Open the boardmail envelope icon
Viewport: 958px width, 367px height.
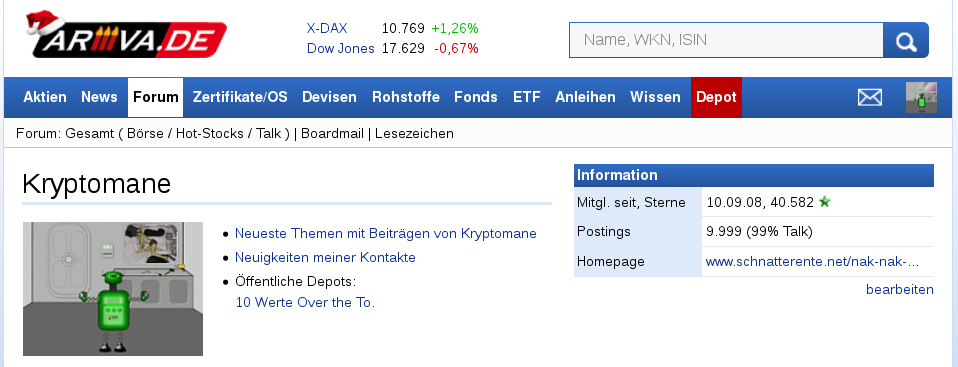(x=869, y=97)
